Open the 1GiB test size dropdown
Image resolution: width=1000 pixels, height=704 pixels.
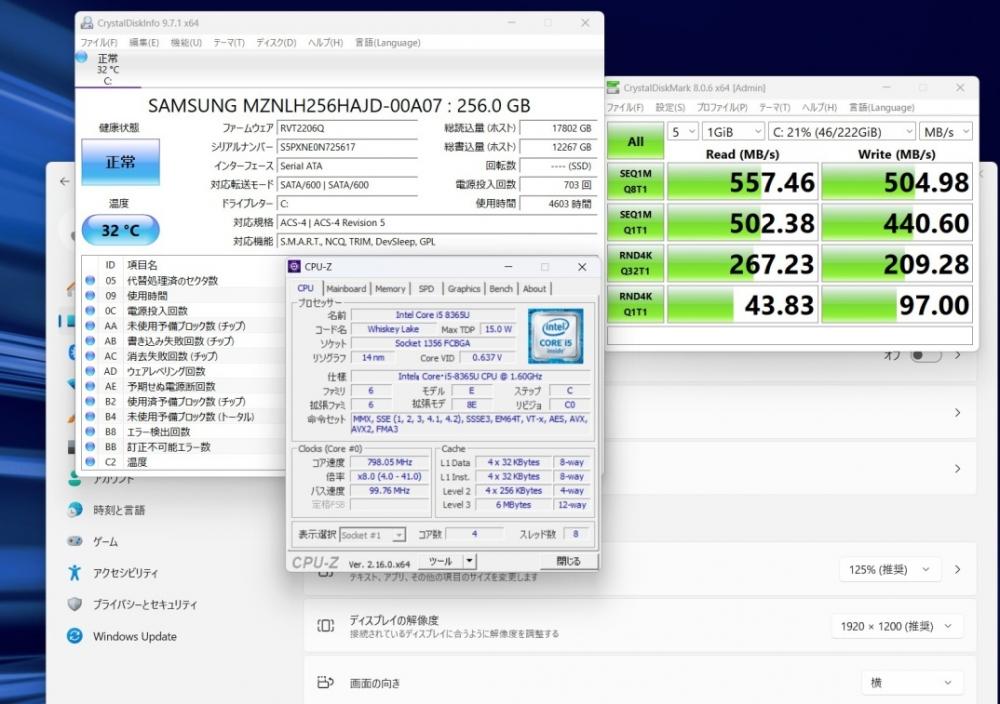[x=733, y=132]
